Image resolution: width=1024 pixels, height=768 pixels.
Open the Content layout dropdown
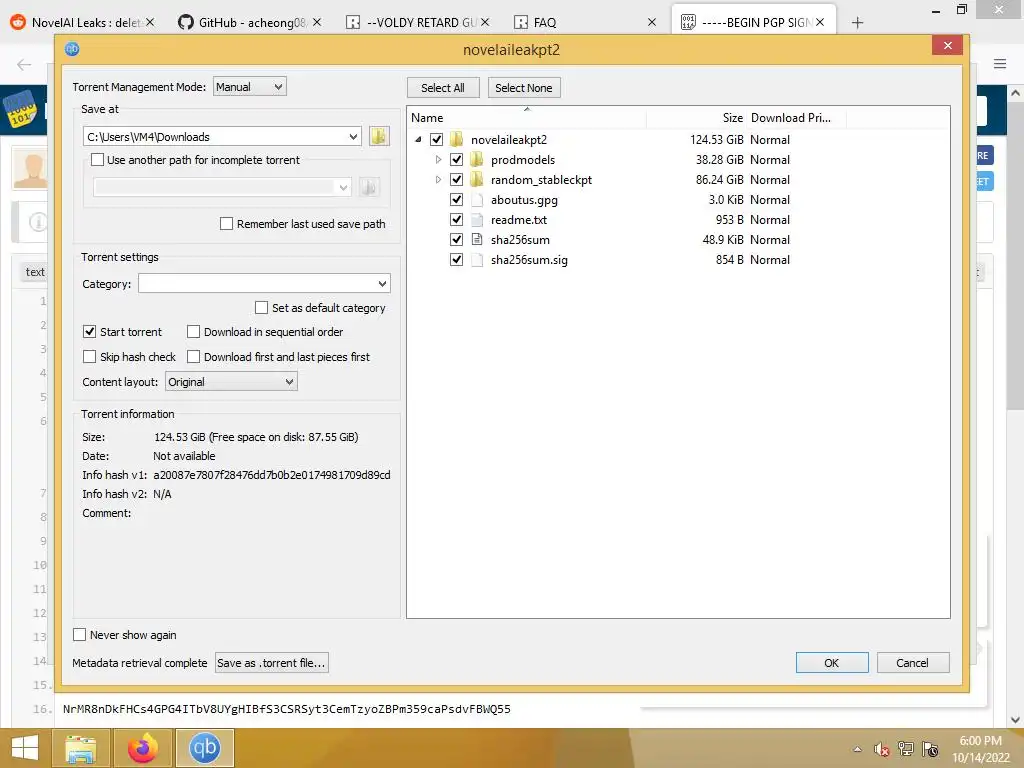(x=231, y=382)
